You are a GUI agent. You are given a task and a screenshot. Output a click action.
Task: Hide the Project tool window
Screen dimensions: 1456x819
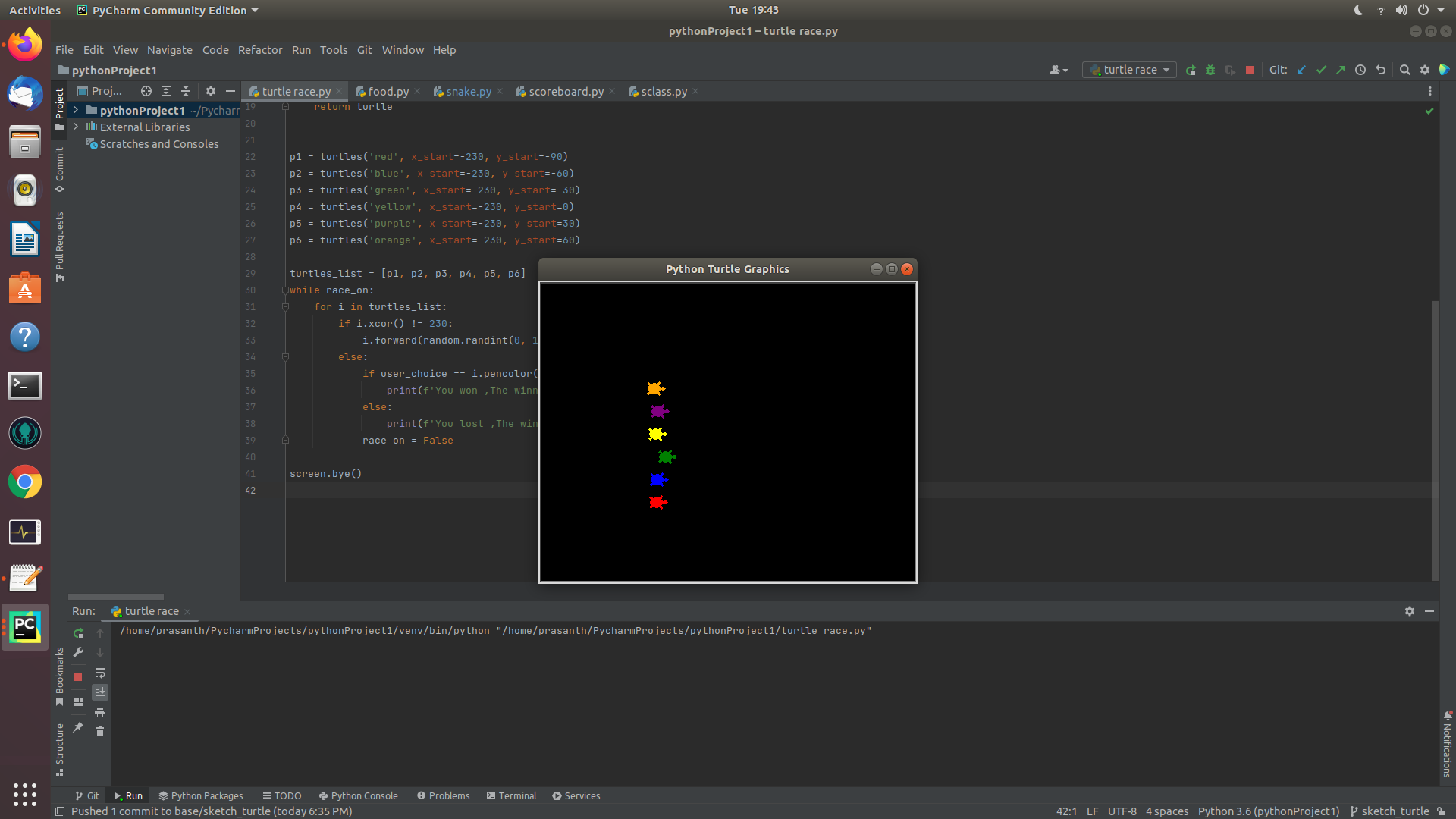click(x=231, y=91)
